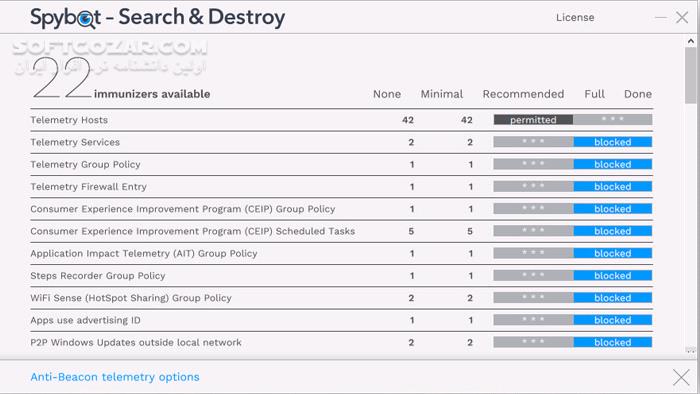This screenshot has width=700, height=394.
Task: Click the scrollbar up arrow
Action: pos(691,41)
